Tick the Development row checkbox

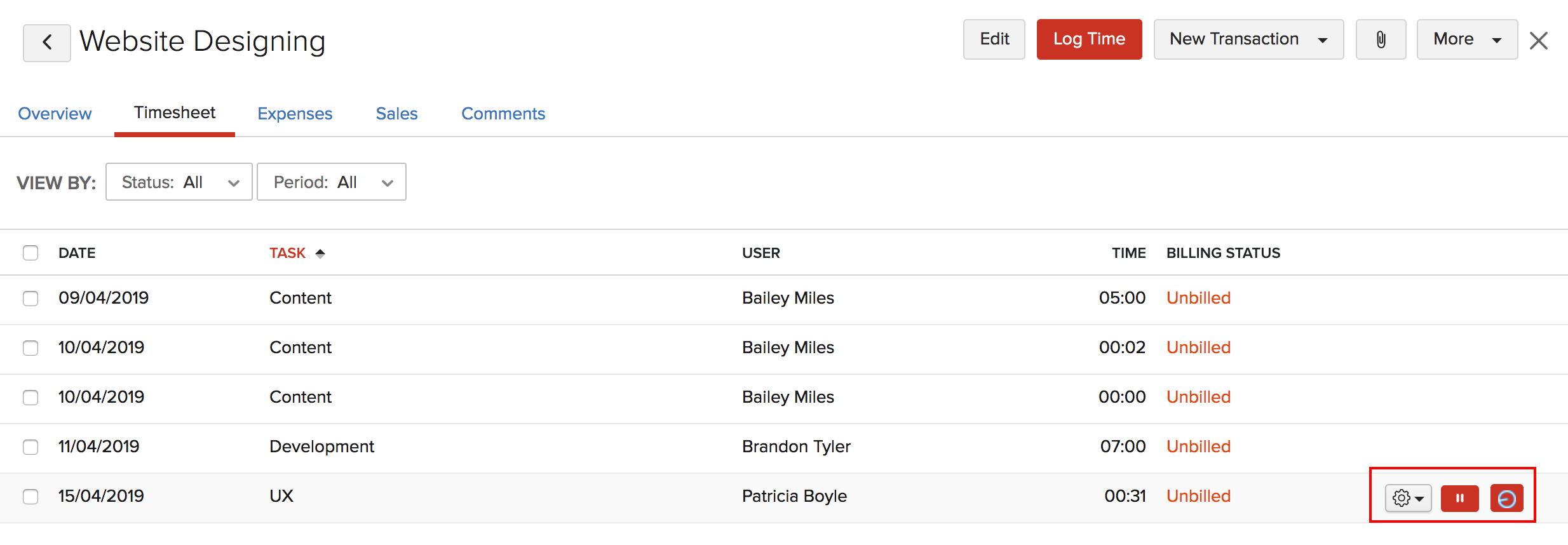30,447
